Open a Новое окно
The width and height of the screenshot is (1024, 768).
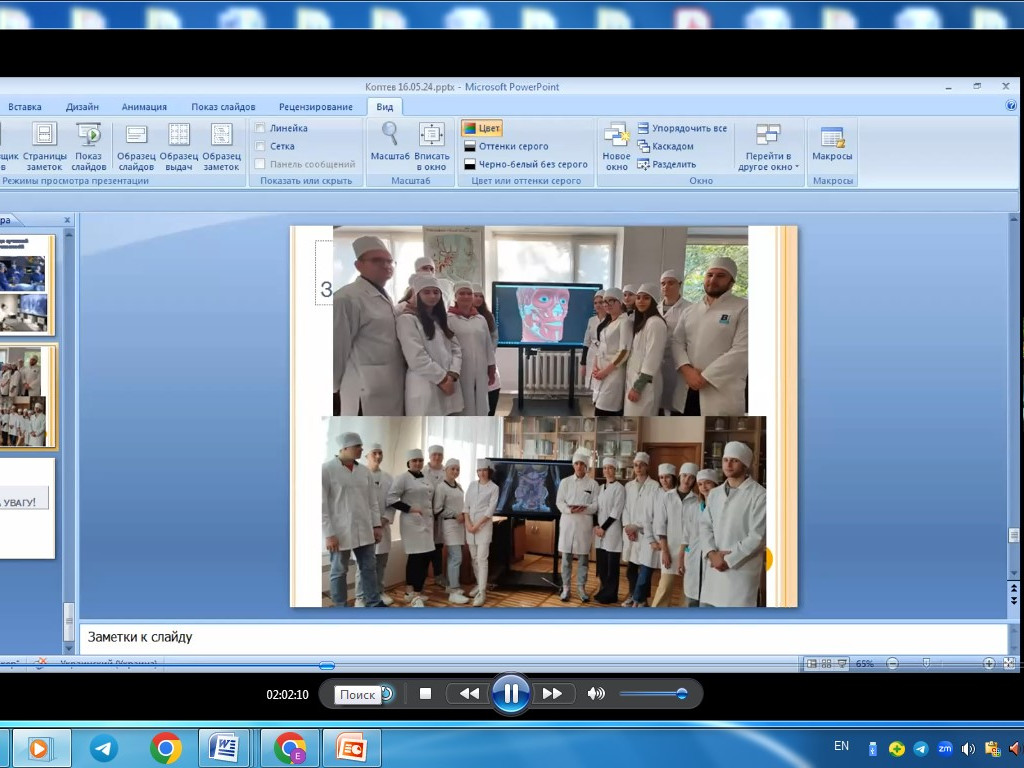tap(616, 147)
